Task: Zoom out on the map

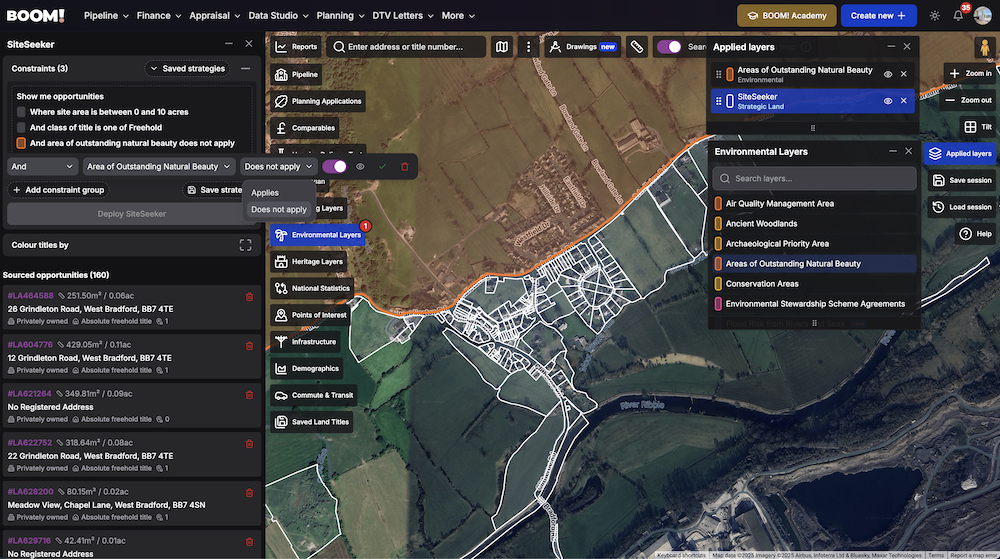Action: point(968,100)
